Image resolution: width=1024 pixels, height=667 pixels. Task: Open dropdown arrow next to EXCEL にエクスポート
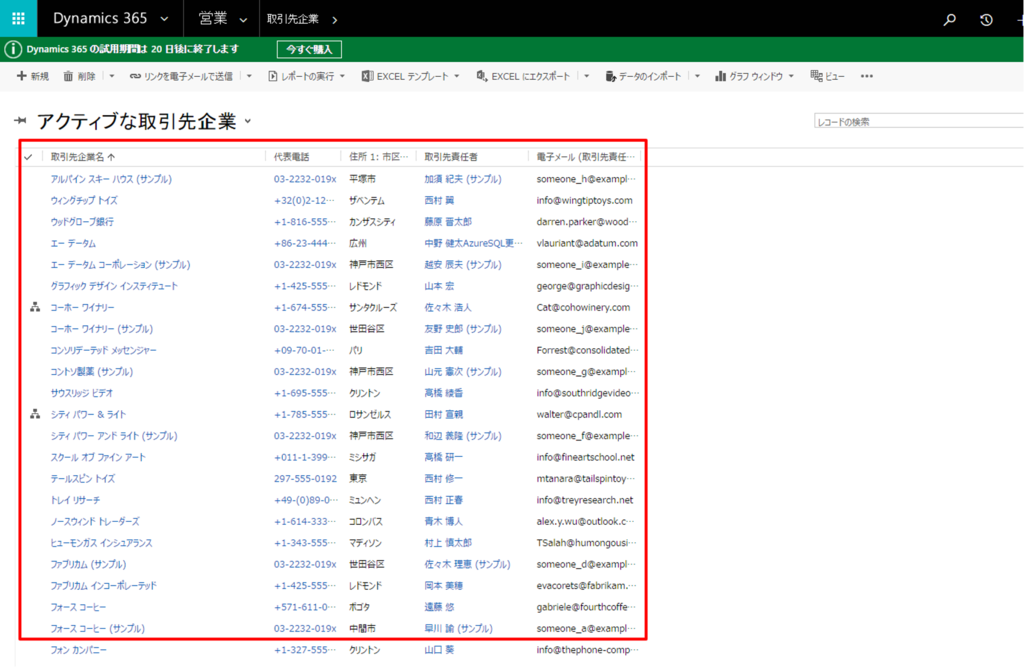[586, 76]
